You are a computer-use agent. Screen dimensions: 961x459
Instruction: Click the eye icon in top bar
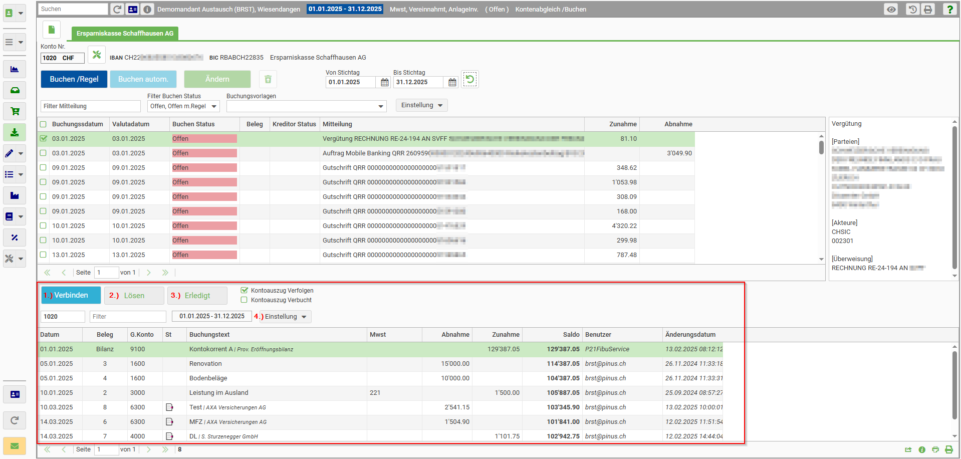click(891, 9)
